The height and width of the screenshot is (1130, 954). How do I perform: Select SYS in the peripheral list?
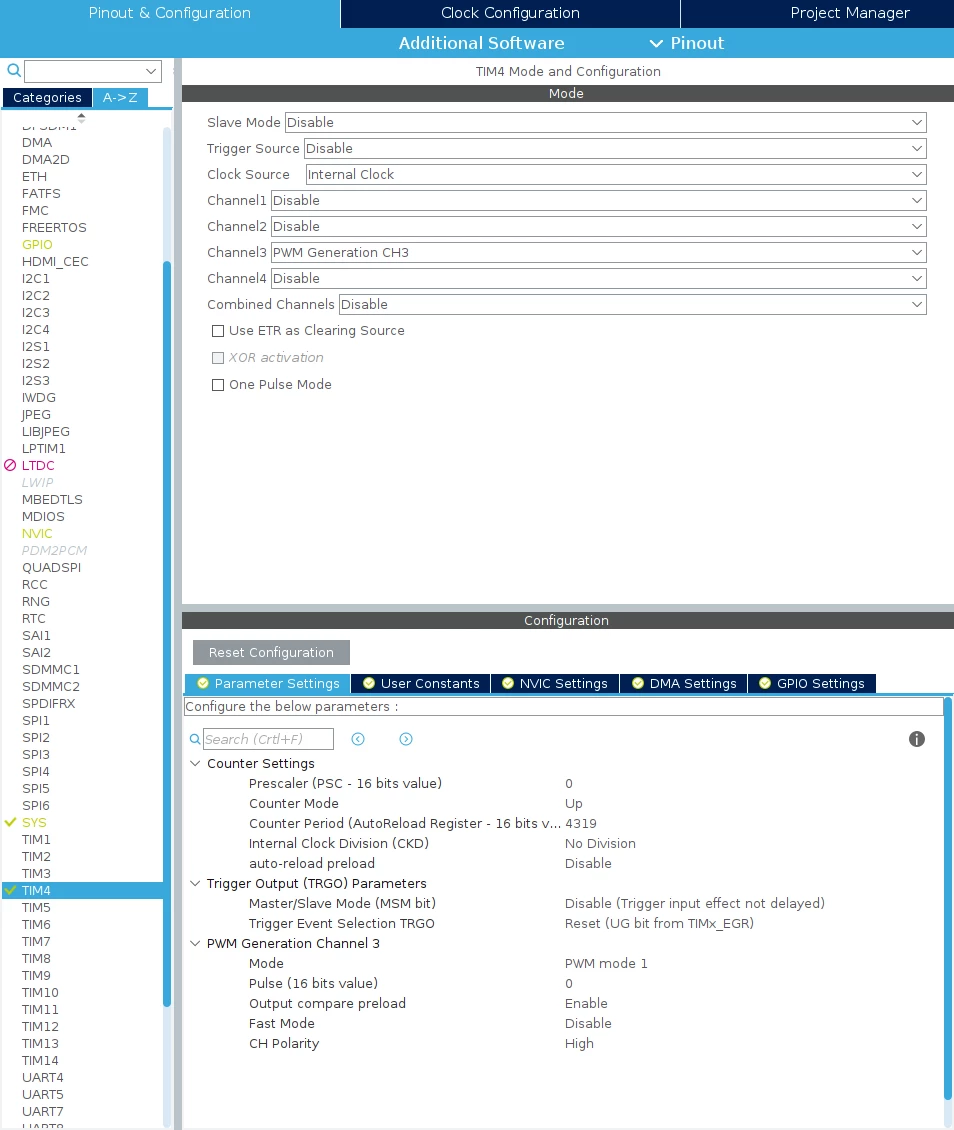point(34,822)
